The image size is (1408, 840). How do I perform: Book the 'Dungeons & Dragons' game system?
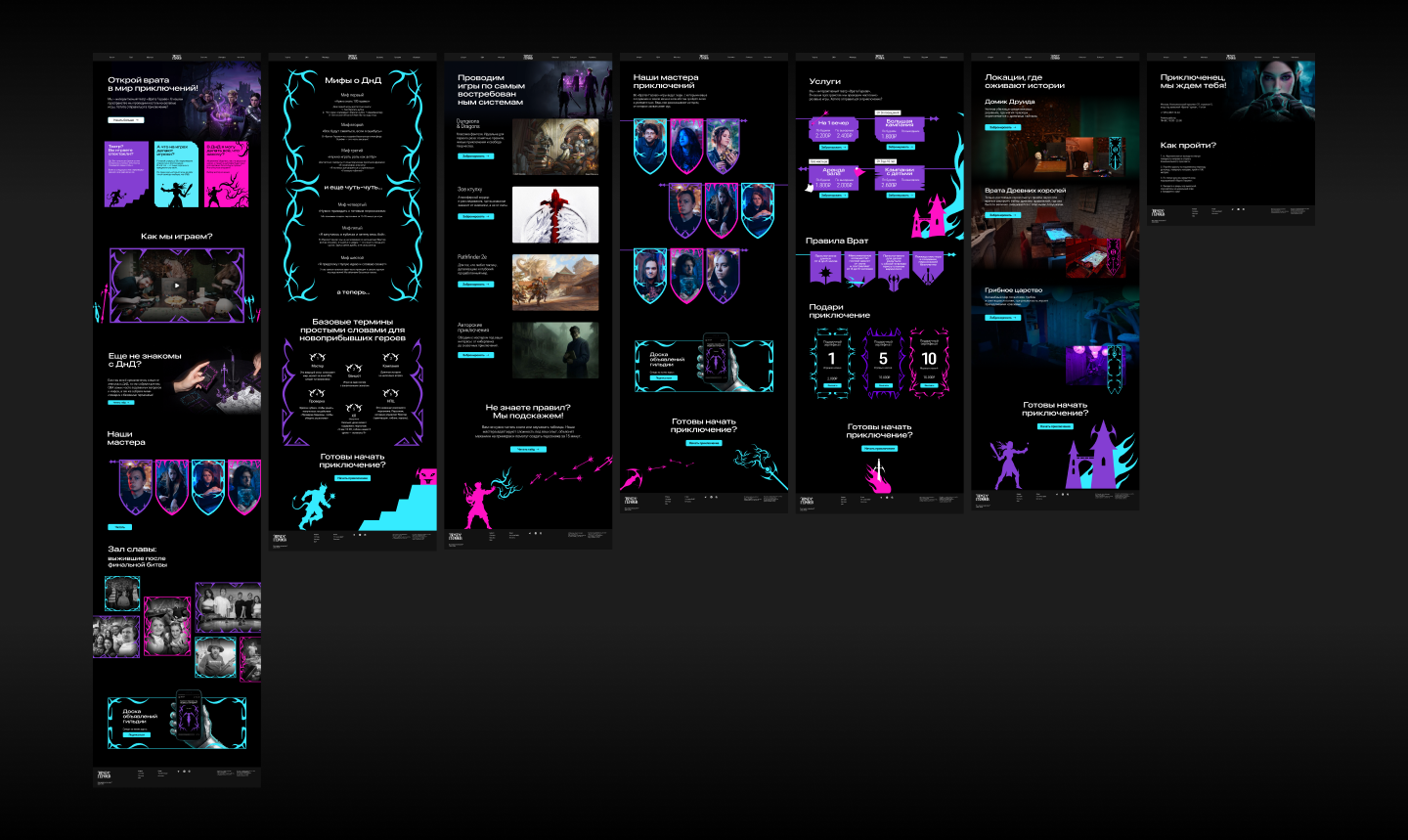click(475, 156)
